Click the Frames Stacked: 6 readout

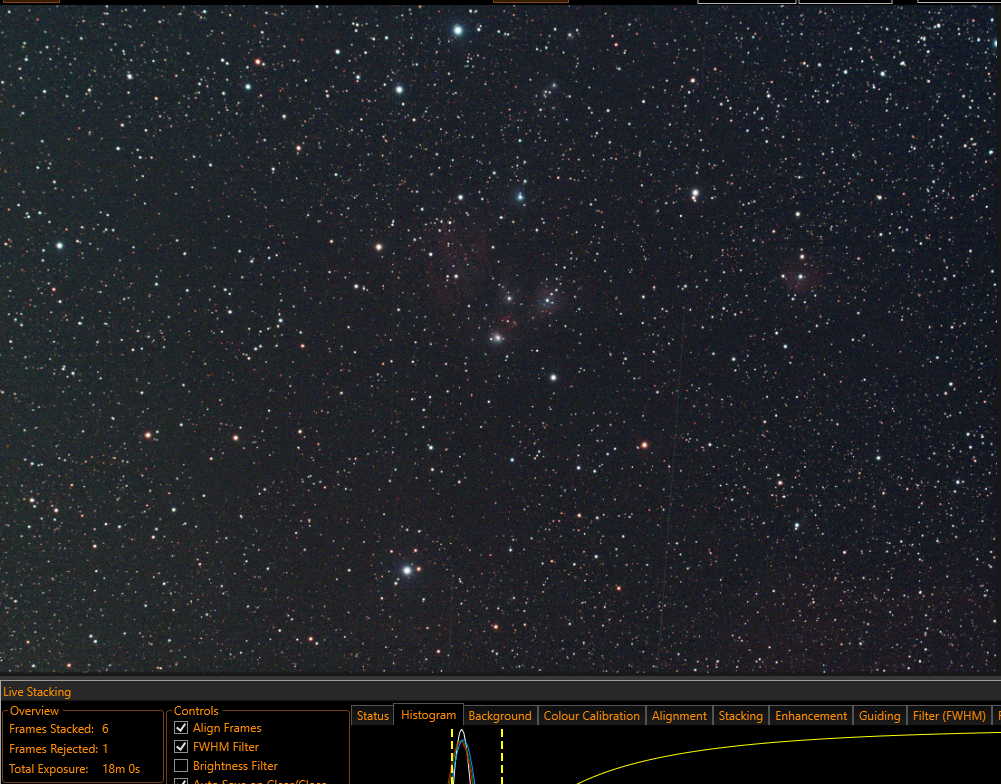(x=59, y=728)
